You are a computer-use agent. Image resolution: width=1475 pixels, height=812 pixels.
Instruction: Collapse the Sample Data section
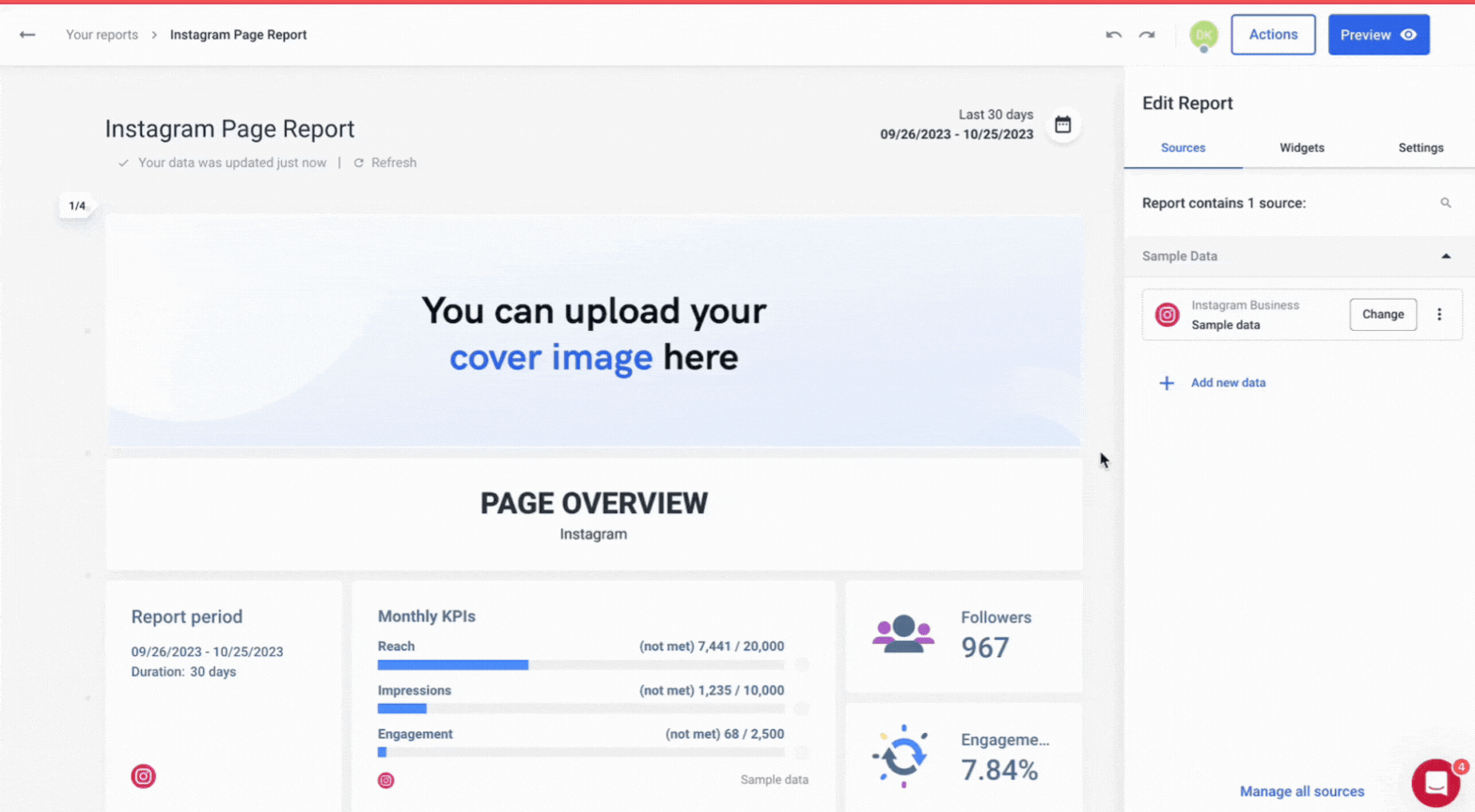coord(1446,257)
